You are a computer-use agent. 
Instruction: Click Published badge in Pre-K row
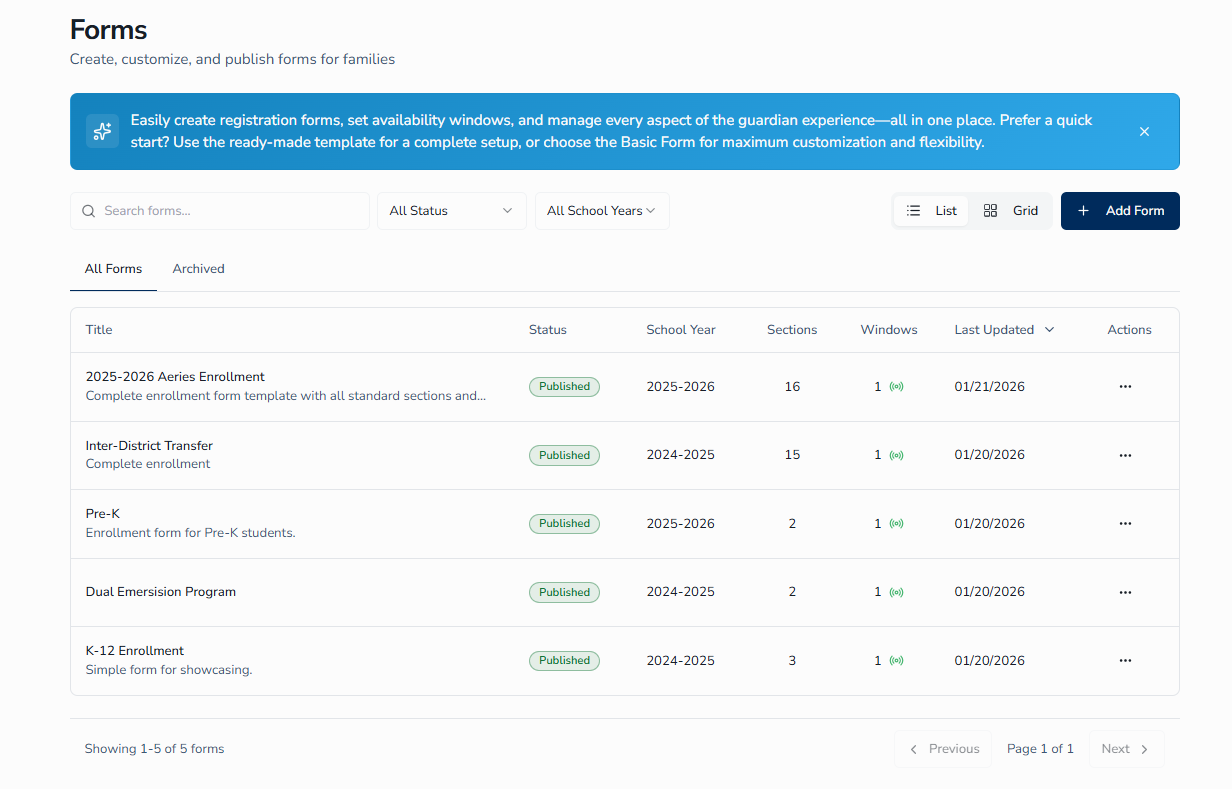[564, 523]
